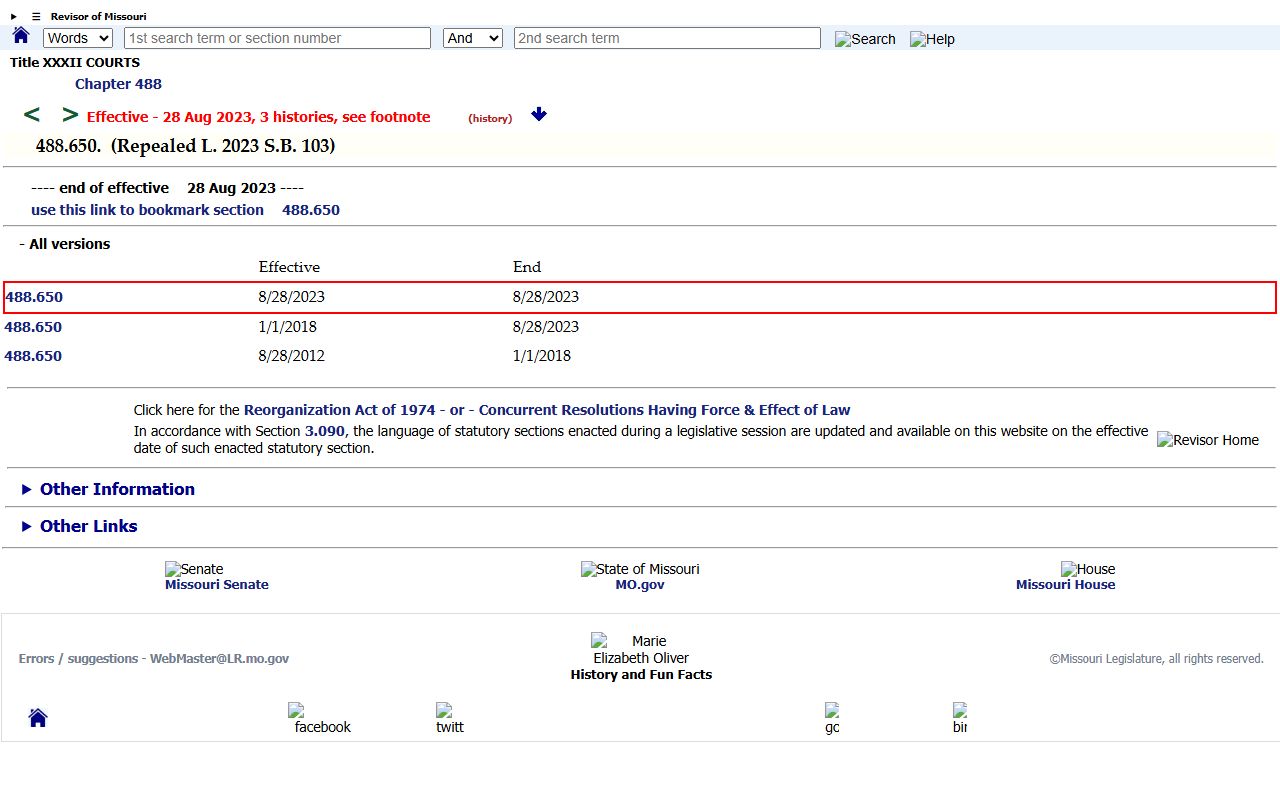
Task: Open the And operator dropdown
Action: [x=473, y=38]
